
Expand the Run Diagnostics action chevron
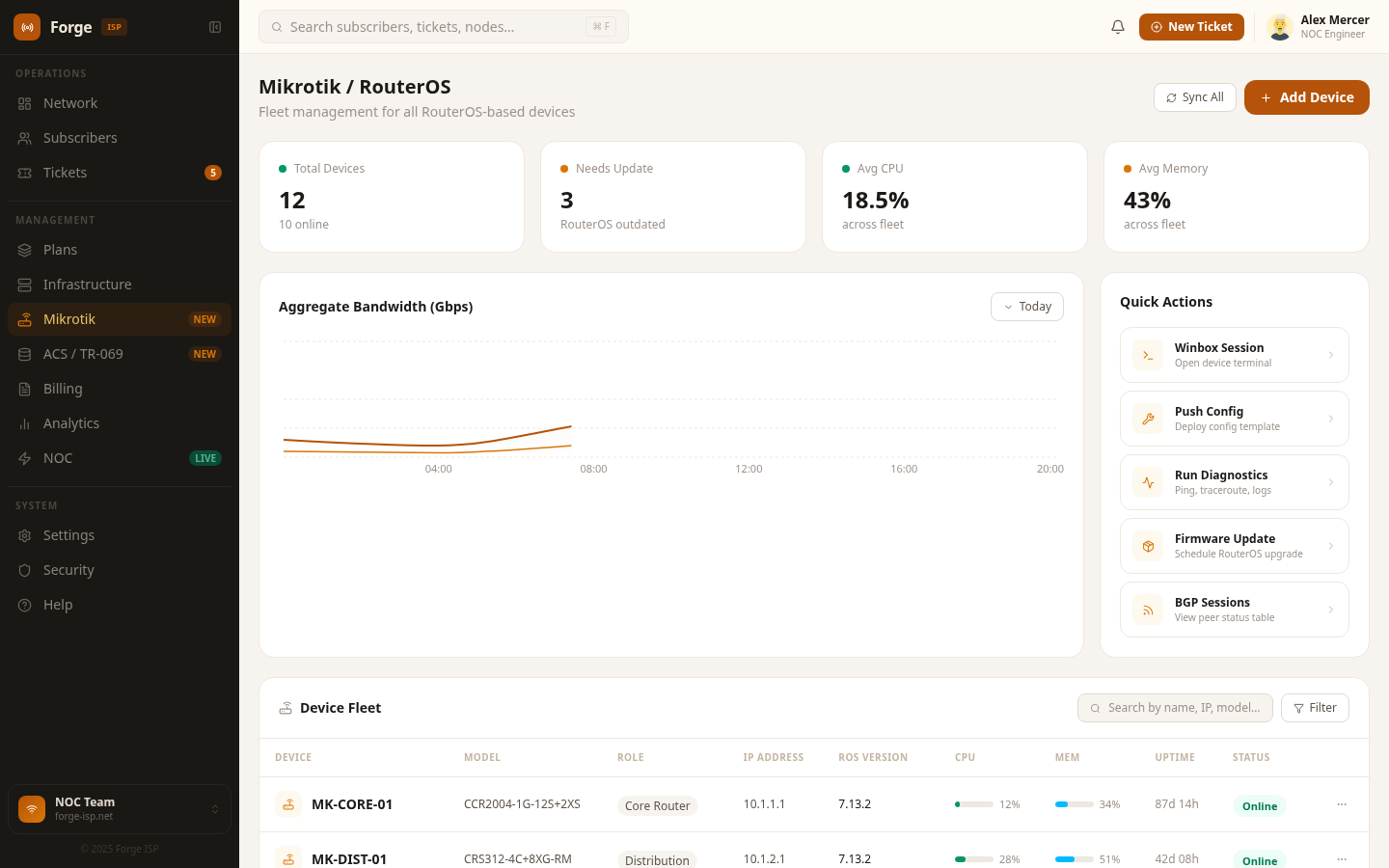coord(1331,482)
